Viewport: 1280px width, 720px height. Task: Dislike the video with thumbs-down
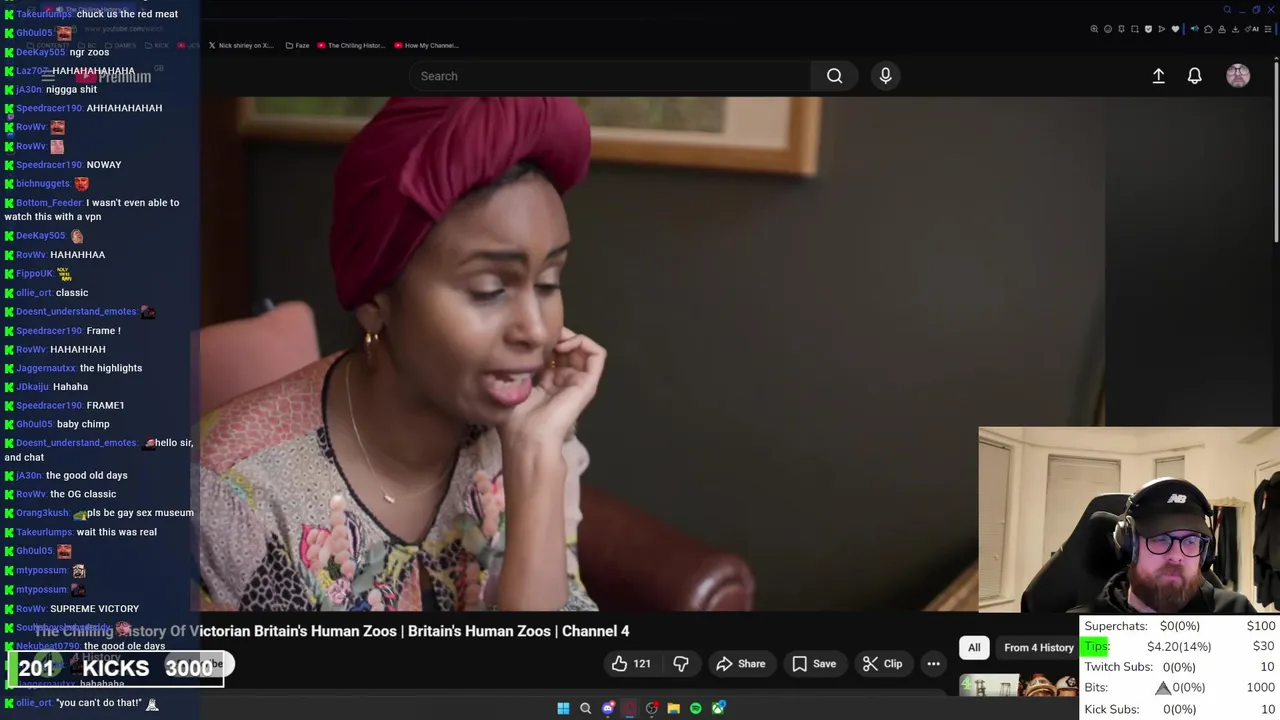click(x=681, y=664)
